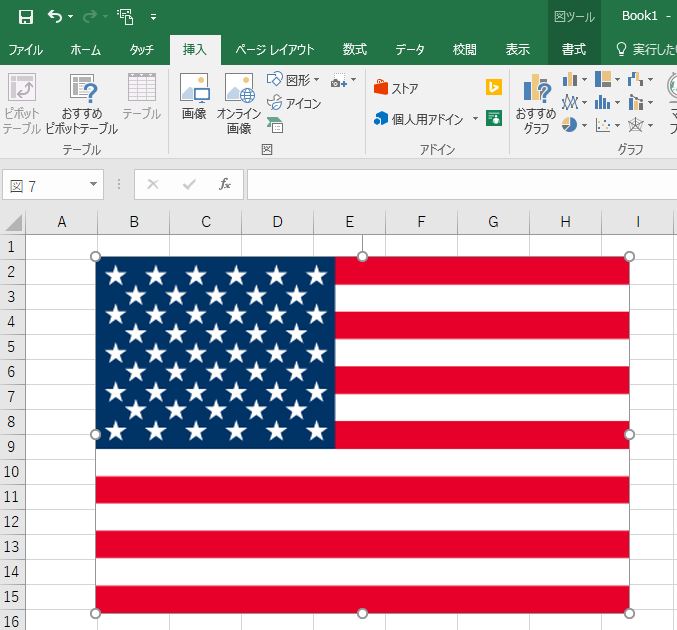Click the Select All corner triangle
The width and height of the screenshot is (677, 630).
tap(13, 222)
